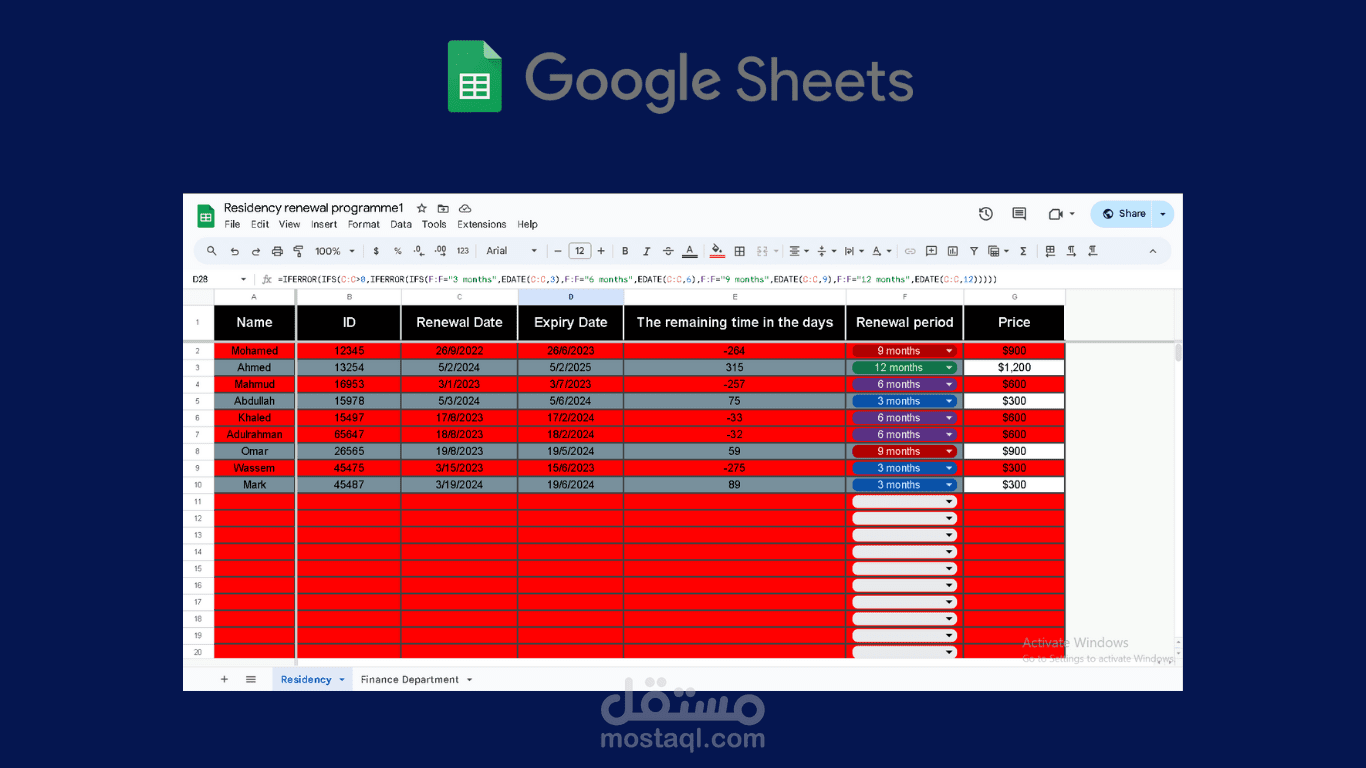Open the text color picker
The image size is (1366, 768).
click(689, 251)
